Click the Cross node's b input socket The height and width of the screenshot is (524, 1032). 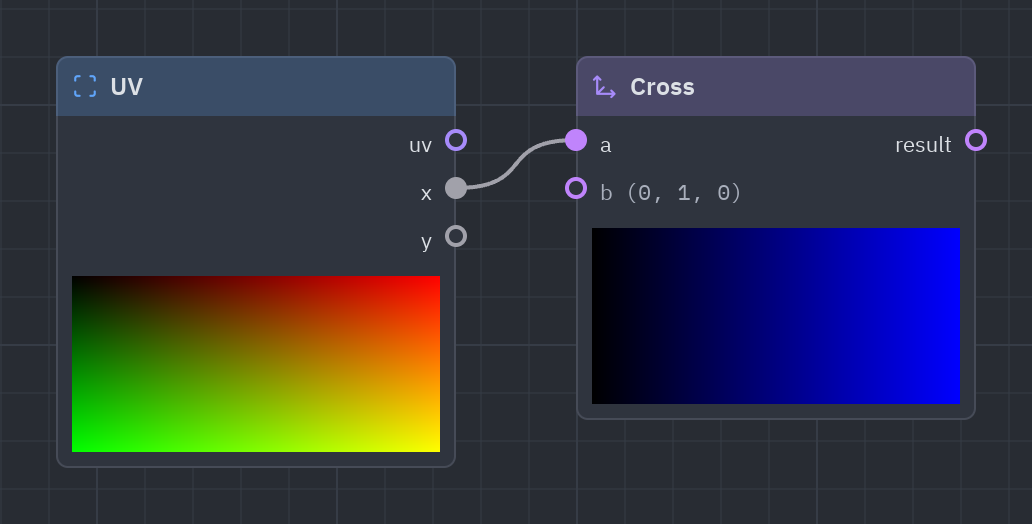(576, 188)
